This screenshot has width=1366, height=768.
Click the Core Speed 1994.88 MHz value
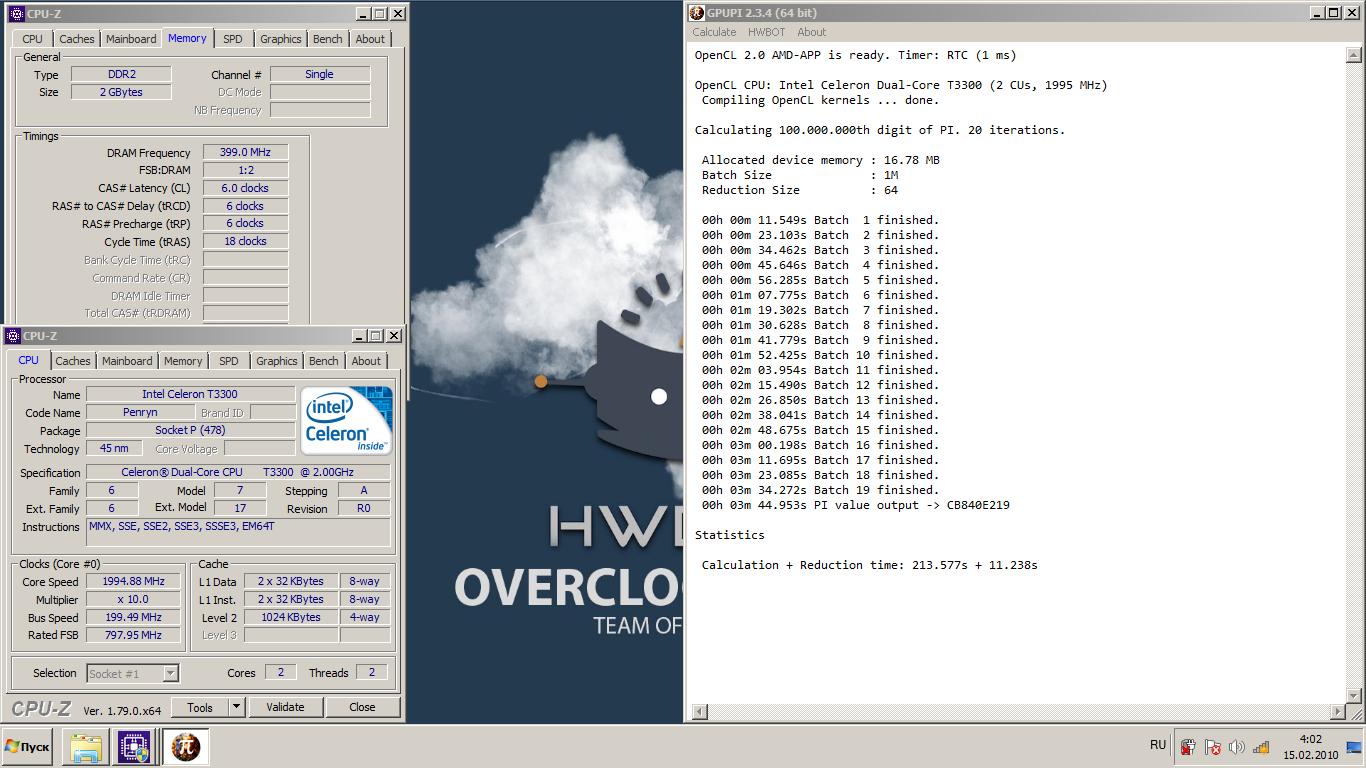coord(133,581)
